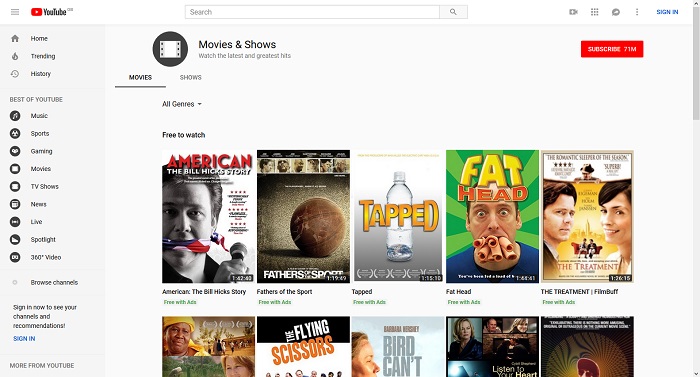Click the search input field
Screen dimensions: 700x377
pyautogui.click(x=312, y=12)
